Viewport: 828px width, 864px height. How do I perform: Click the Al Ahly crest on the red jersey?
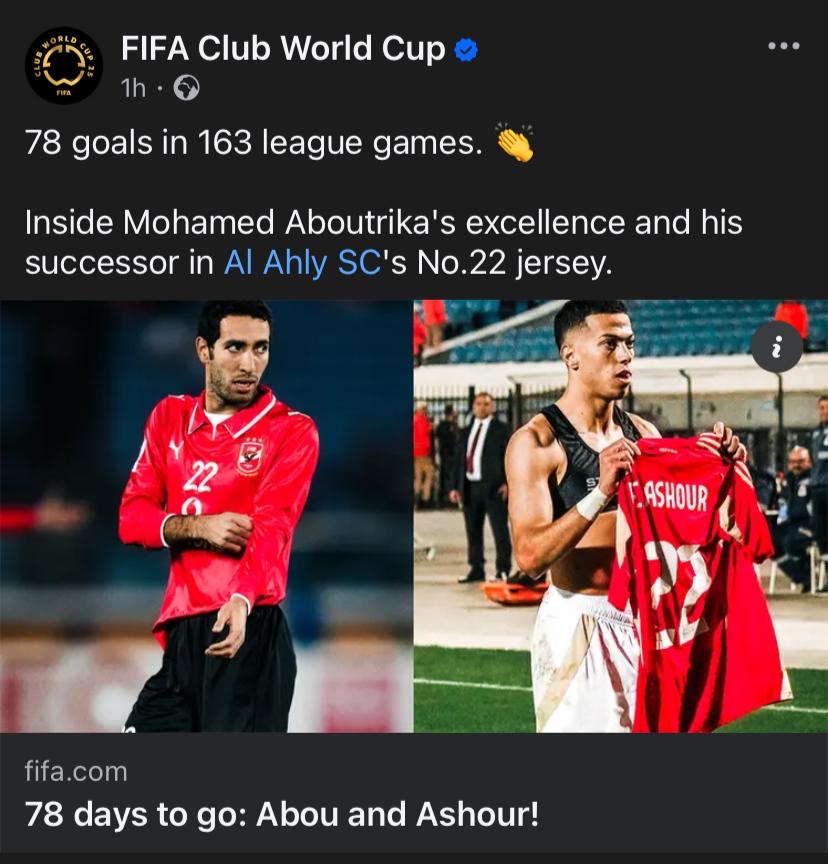coord(250,458)
